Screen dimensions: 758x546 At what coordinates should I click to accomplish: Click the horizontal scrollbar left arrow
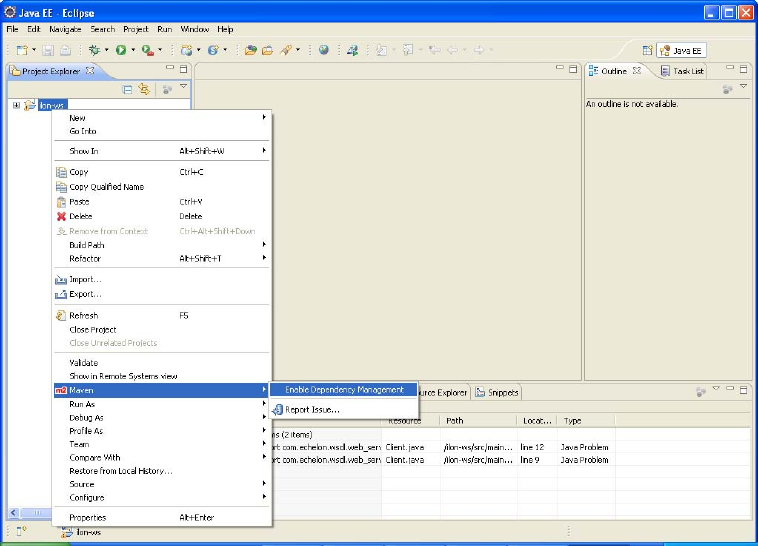point(13,513)
